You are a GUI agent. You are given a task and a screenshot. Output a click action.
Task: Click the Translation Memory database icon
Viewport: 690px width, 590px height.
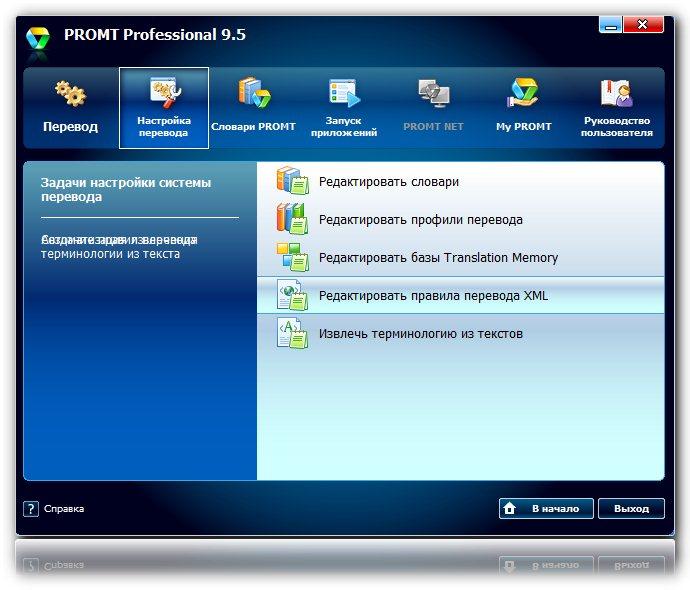292,257
